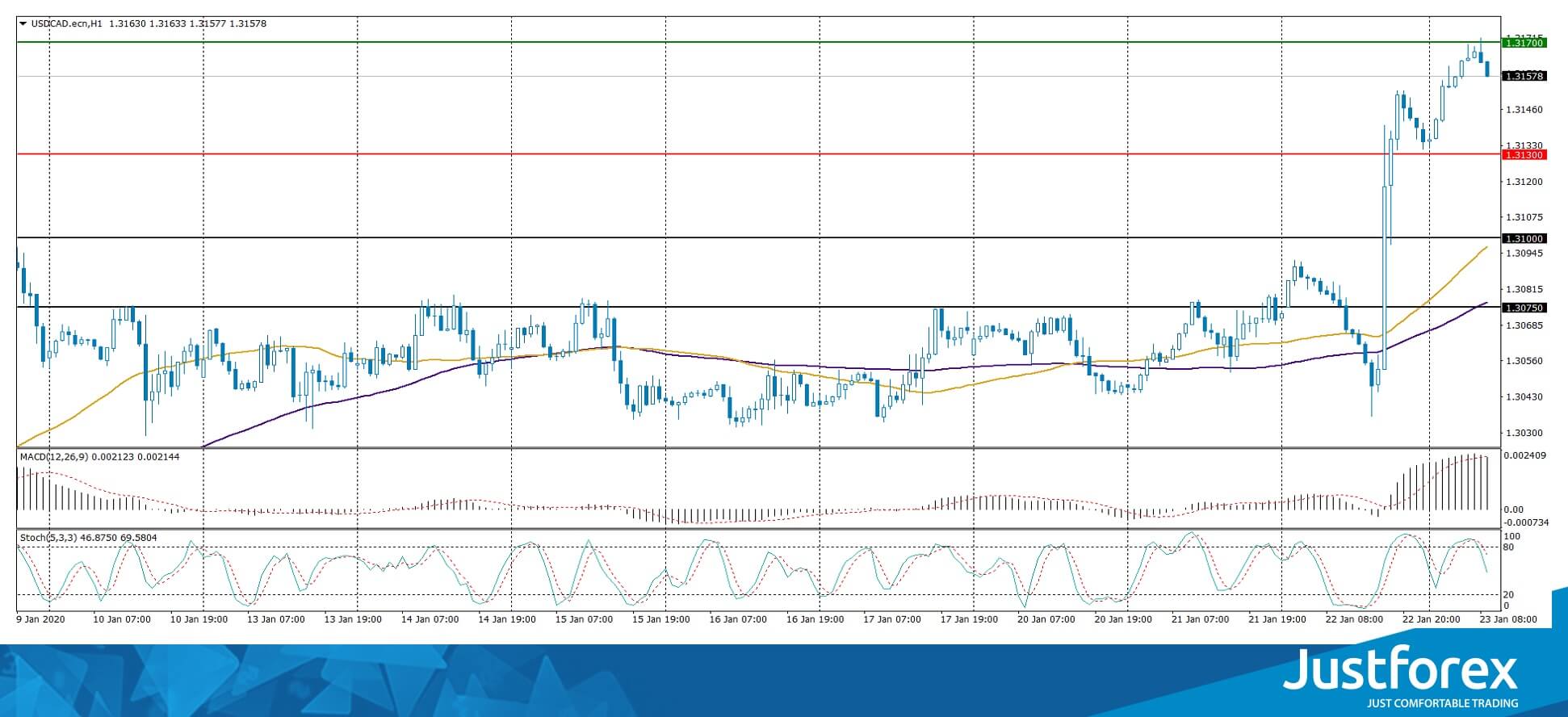The width and height of the screenshot is (1568, 717).
Task: Click the 16 Jan 19:00 time label
Action: tap(814, 619)
